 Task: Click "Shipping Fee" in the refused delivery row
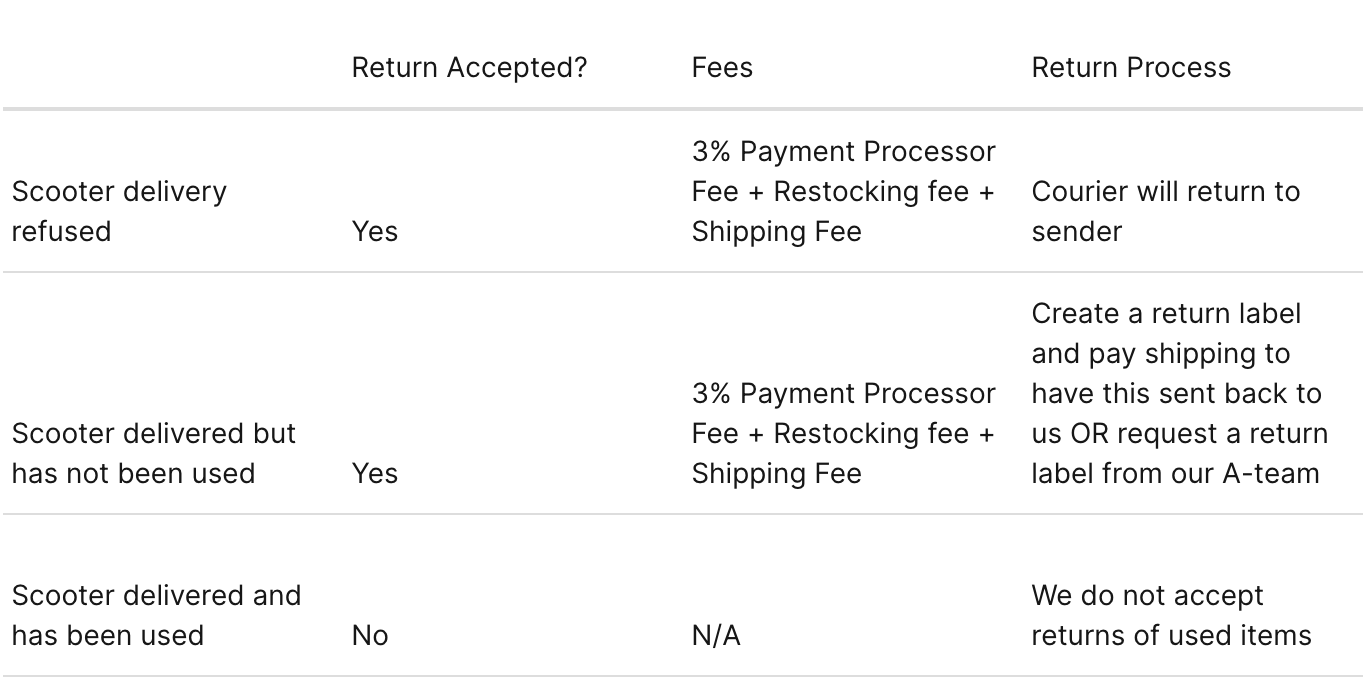click(776, 231)
